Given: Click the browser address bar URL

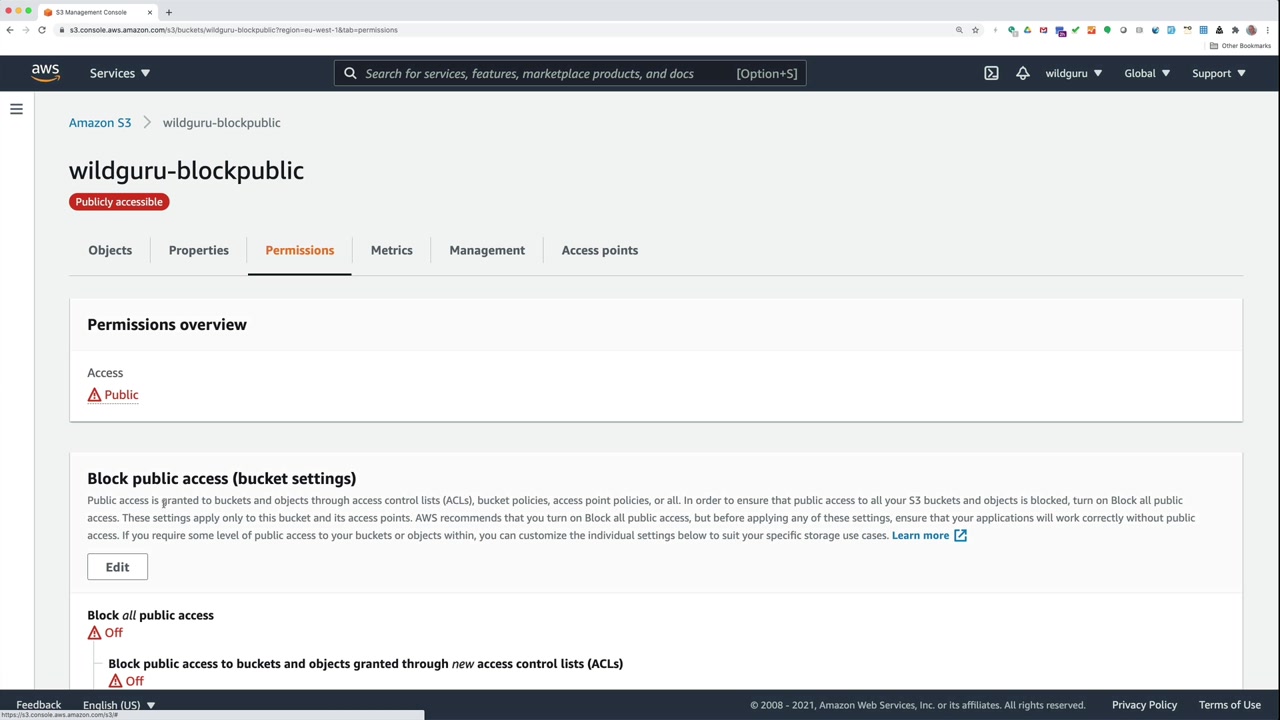Looking at the screenshot, I should (234, 30).
